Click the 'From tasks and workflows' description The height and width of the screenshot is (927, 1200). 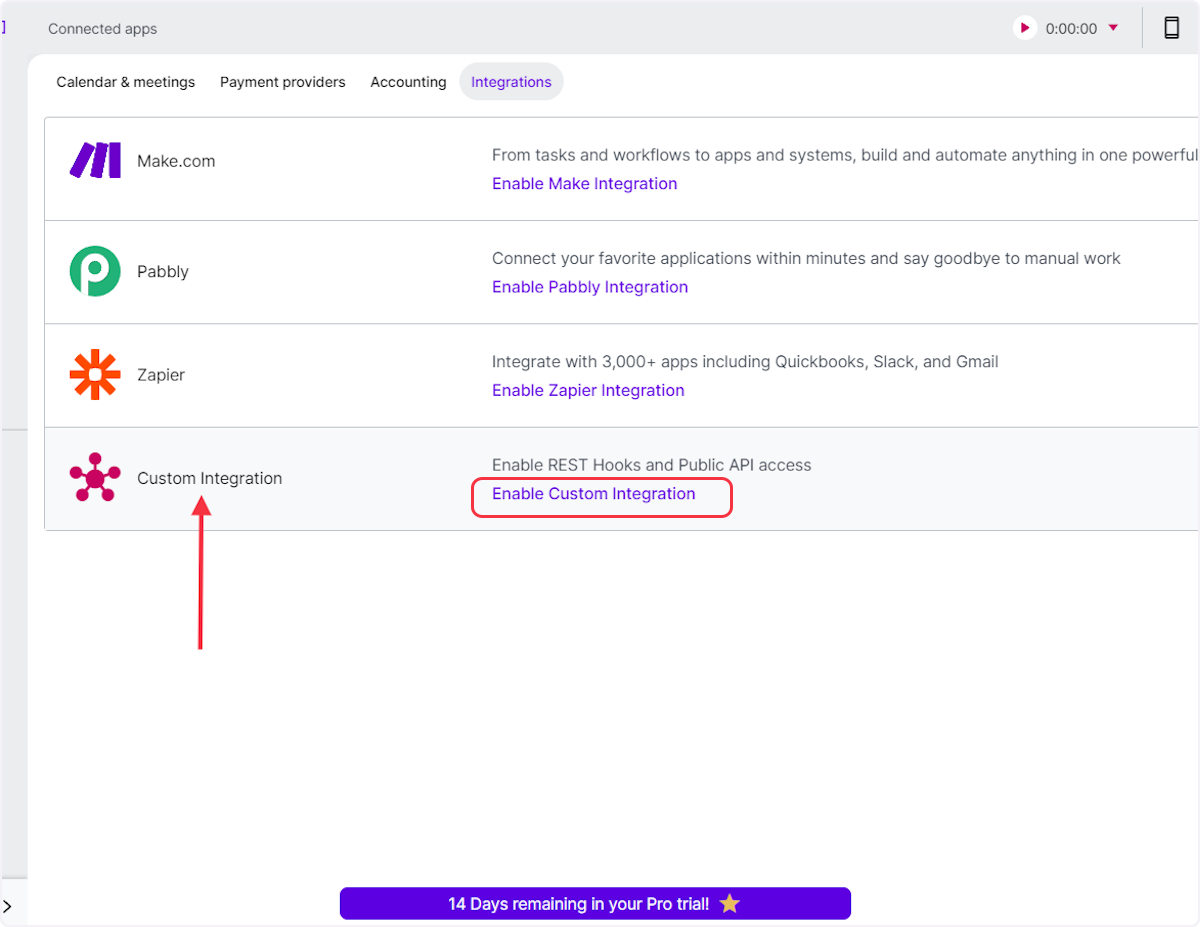point(845,155)
